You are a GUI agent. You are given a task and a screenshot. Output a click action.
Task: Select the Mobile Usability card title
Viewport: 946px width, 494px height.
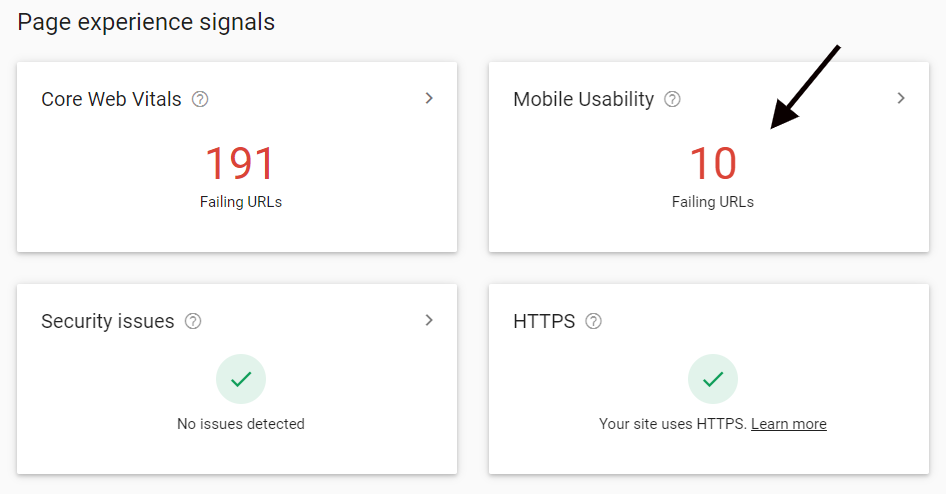pyautogui.click(x=583, y=99)
